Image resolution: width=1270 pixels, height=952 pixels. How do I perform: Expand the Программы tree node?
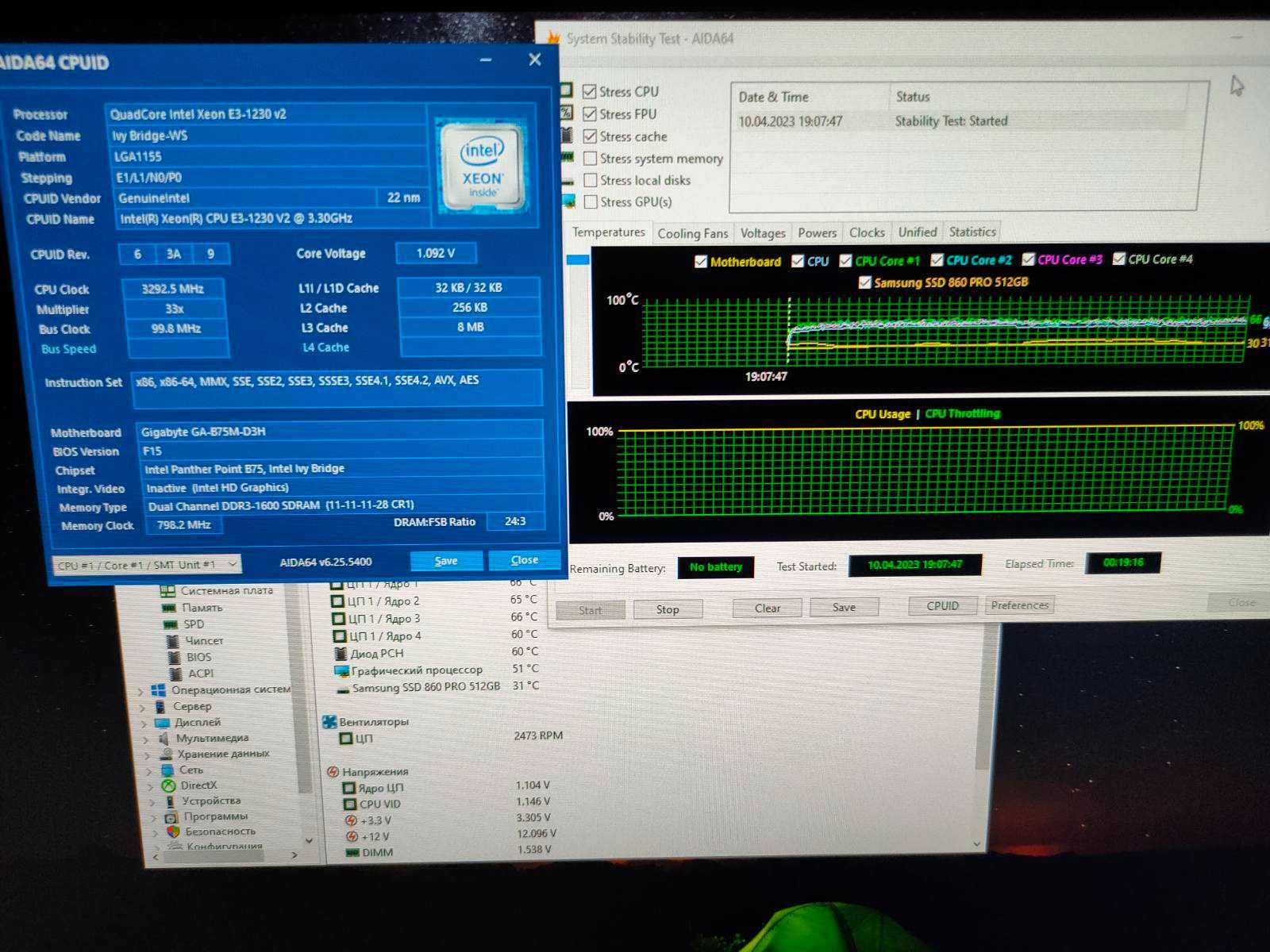[153, 817]
